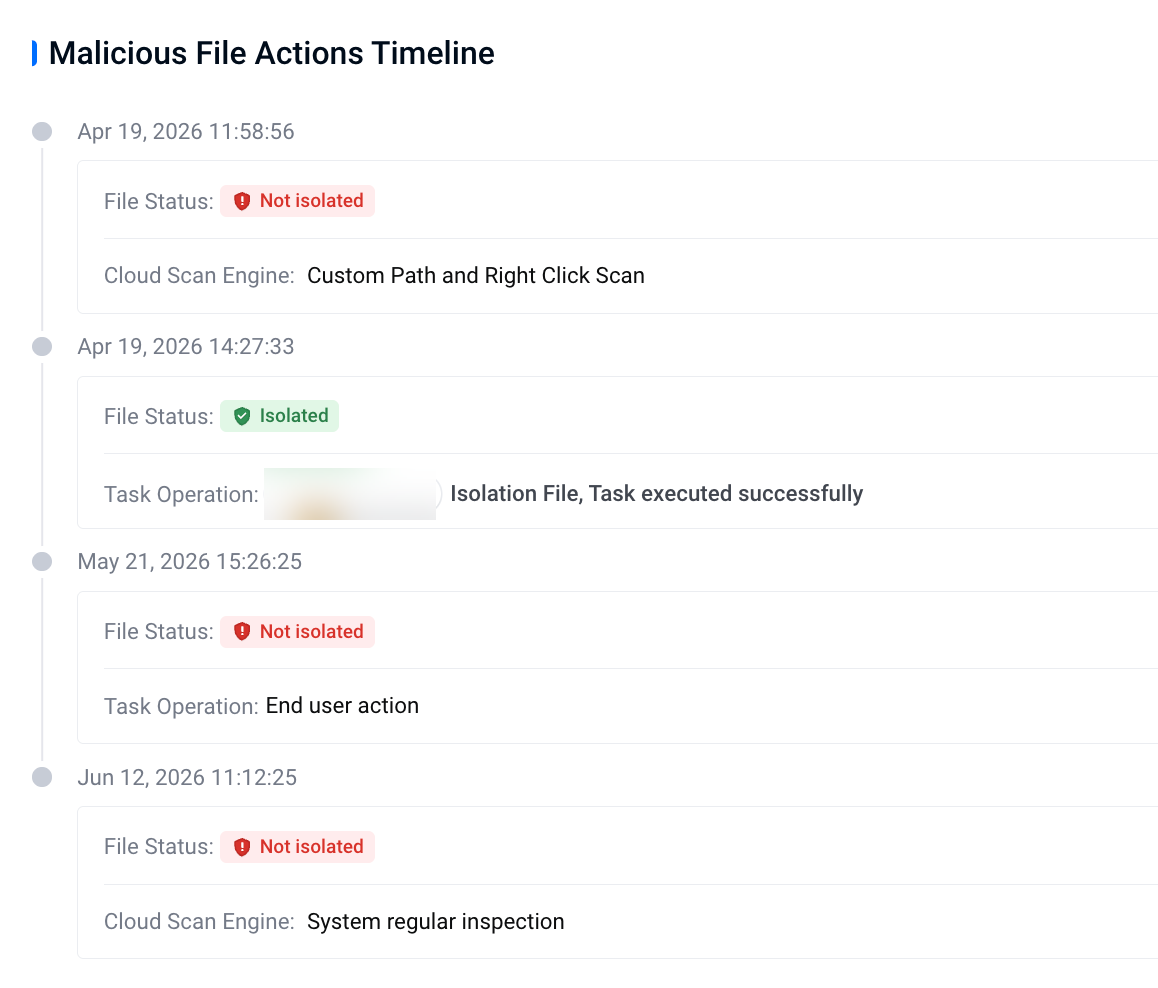Click the green shield icon beside Isolated
The image size is (1158, 988).
point(242,416)
